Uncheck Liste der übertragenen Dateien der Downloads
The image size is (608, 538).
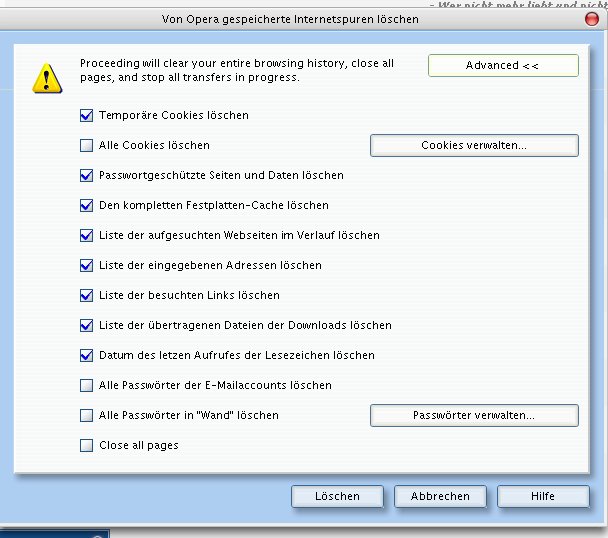tap(86, 325)
